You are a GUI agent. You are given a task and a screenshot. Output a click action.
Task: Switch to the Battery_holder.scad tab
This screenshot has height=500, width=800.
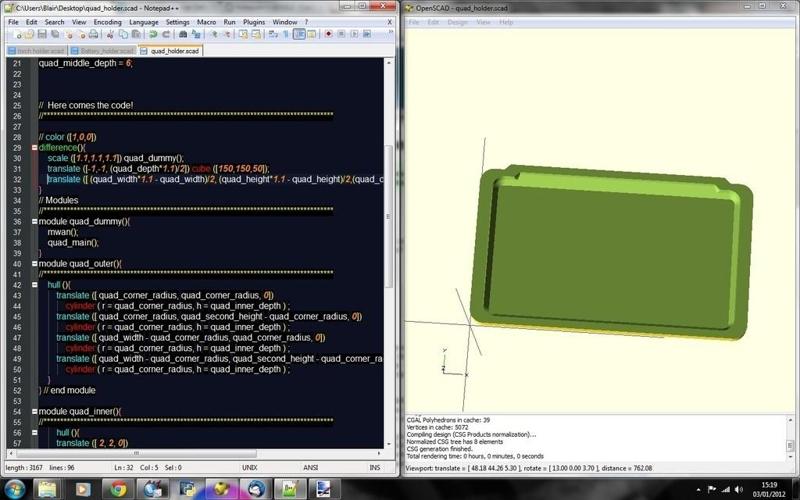tap(103, 49)
